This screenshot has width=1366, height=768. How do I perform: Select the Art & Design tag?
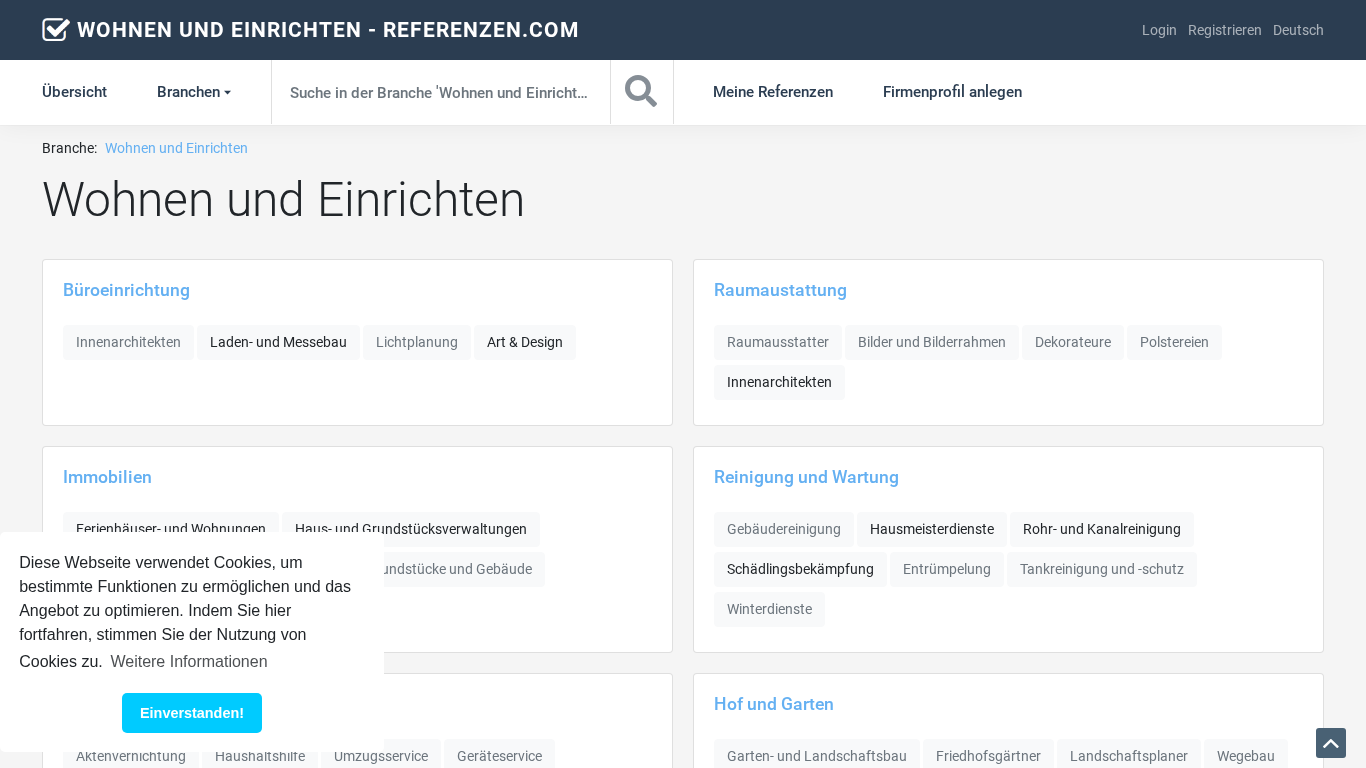click(524, 342)
